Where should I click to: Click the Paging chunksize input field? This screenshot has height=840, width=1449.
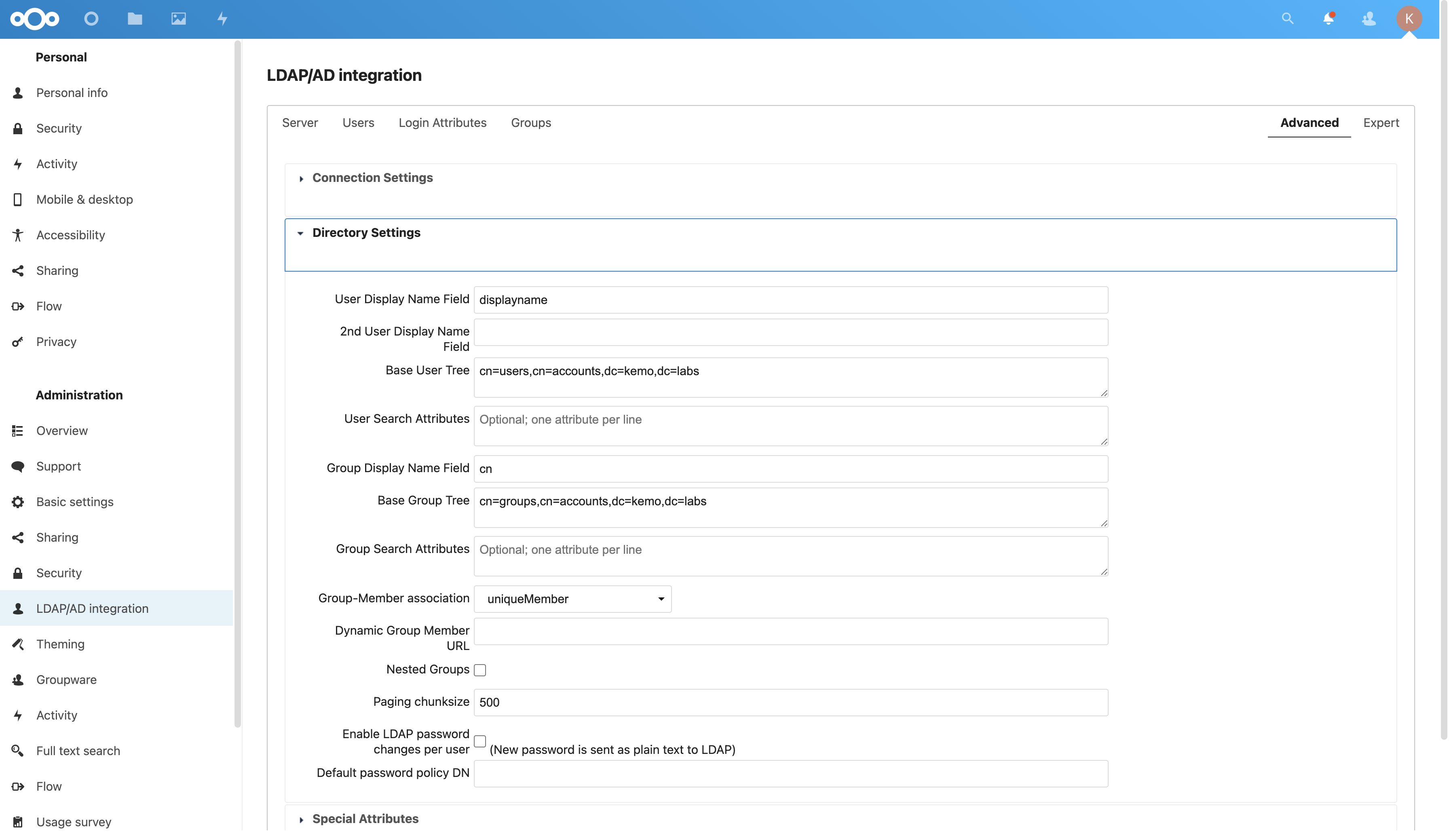coord(791,703)
